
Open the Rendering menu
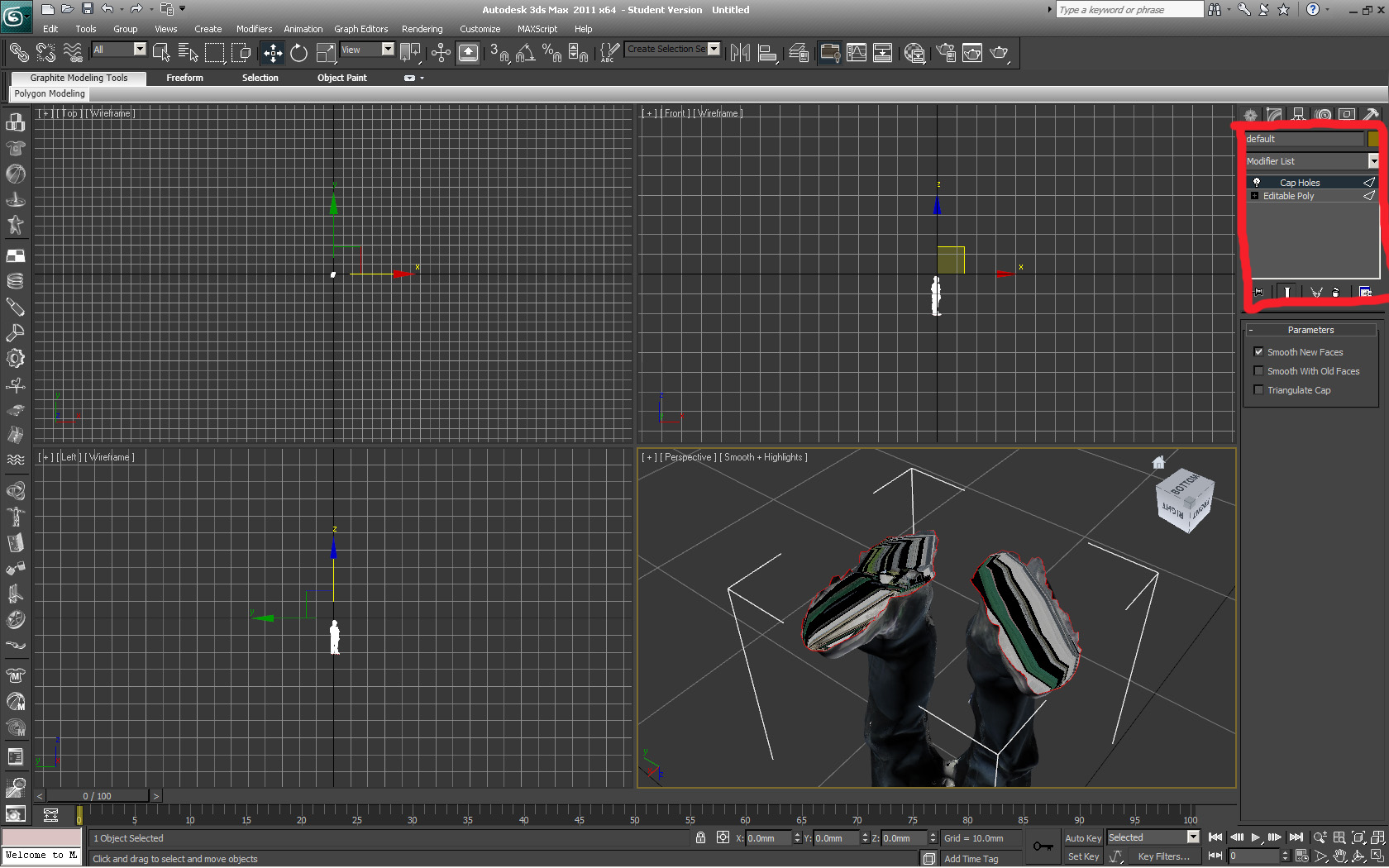click(x=422, y=29)
